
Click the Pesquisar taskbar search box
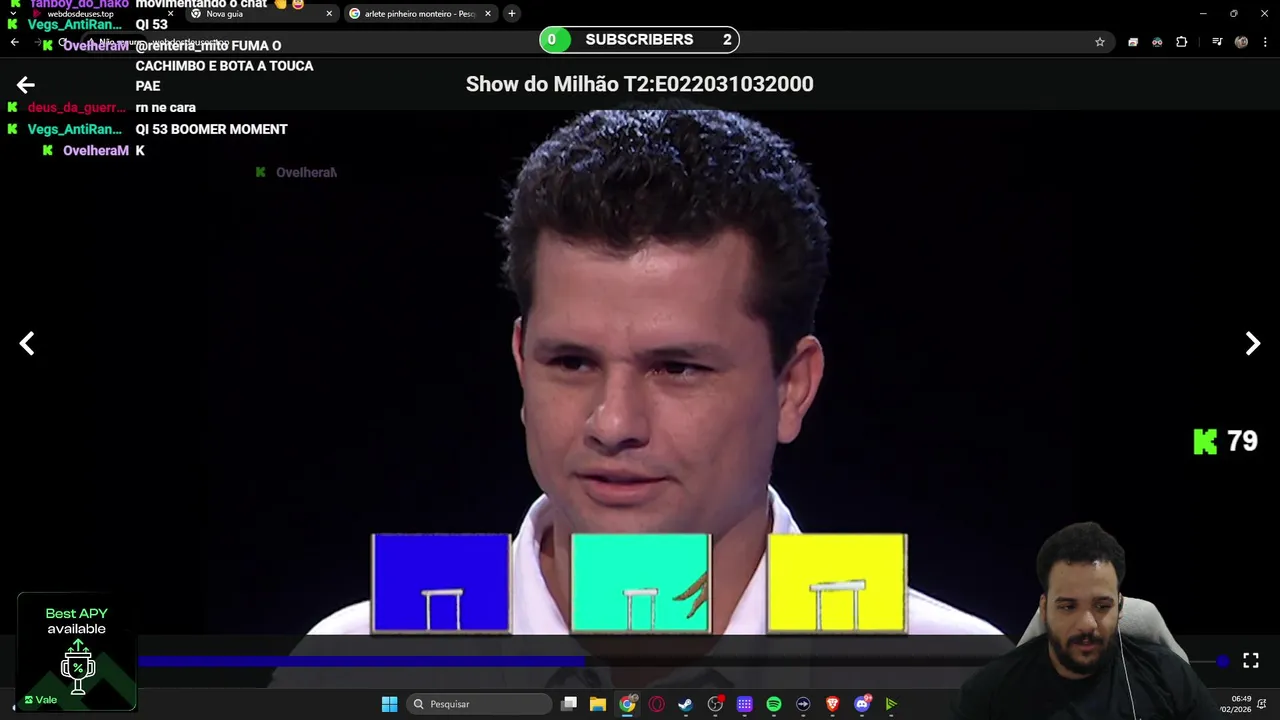pos(479,704)
